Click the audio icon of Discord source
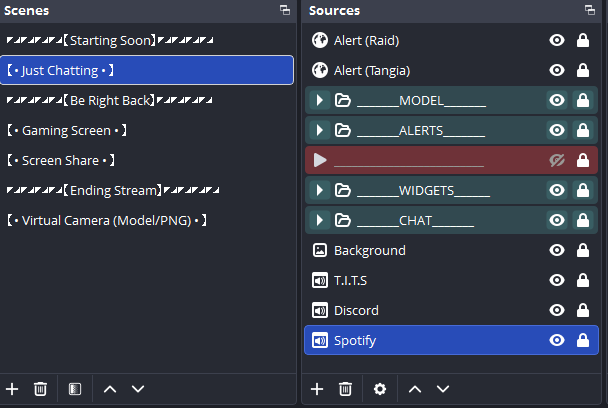This screenshot has width=608, height=408. click(x=320, y=310)
